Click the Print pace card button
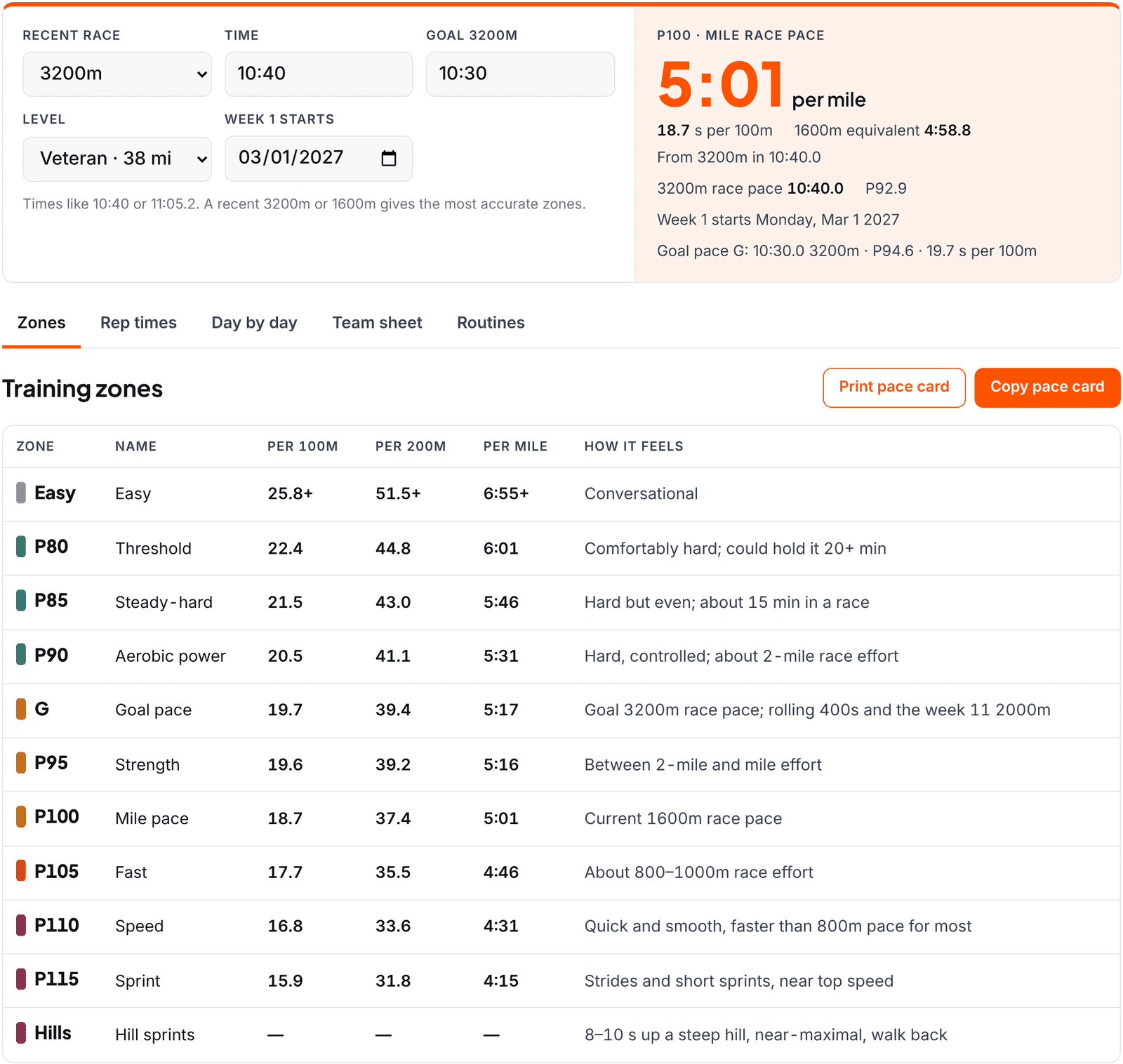This screenshot has width=1123, height=1064. 894,387
